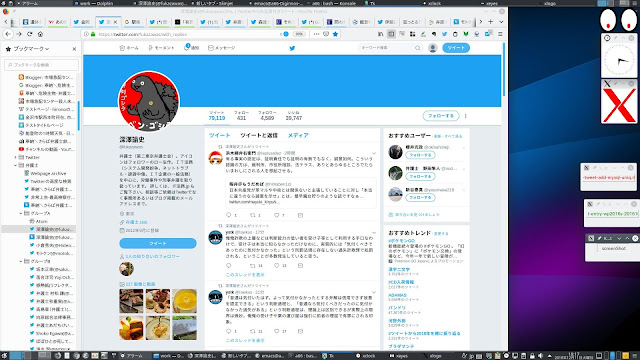Viewport: 640px width, 360px height.
Task: Open the チャンネルの動画 YouTube bookmark
Action: coord(46,149)
